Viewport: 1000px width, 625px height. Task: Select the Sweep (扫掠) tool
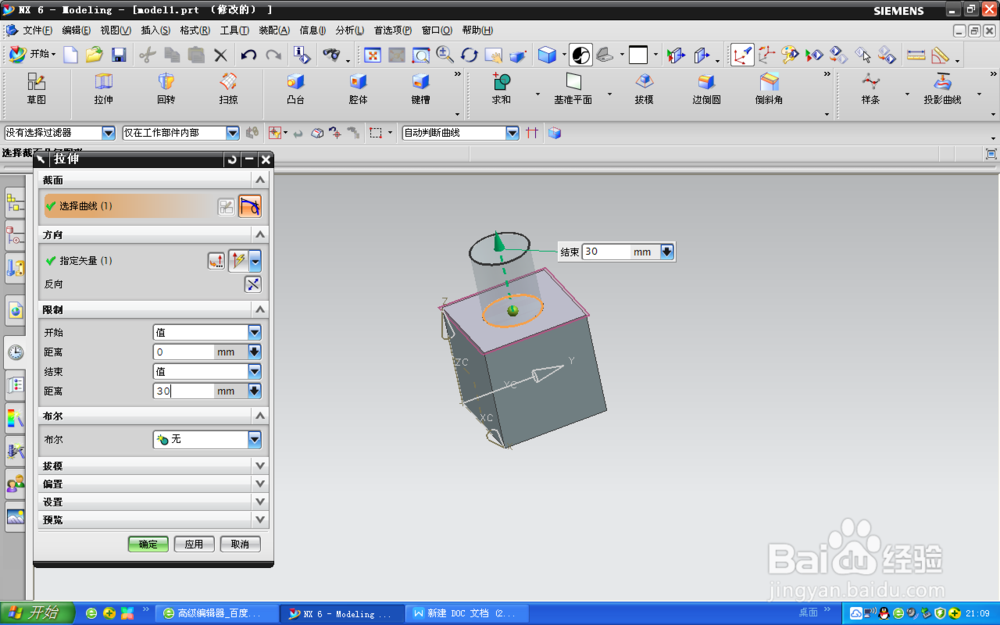[228, 89]
